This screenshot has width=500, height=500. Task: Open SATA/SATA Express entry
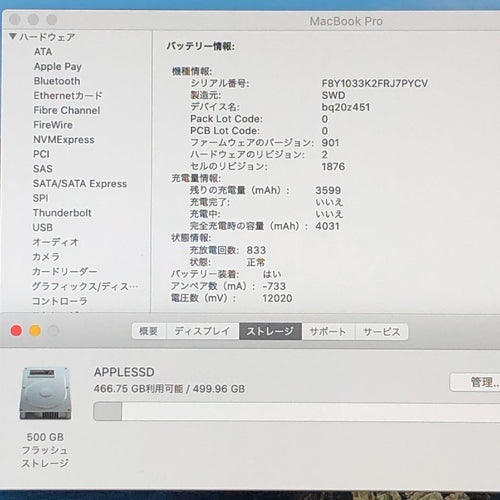(x=80, y=184)
